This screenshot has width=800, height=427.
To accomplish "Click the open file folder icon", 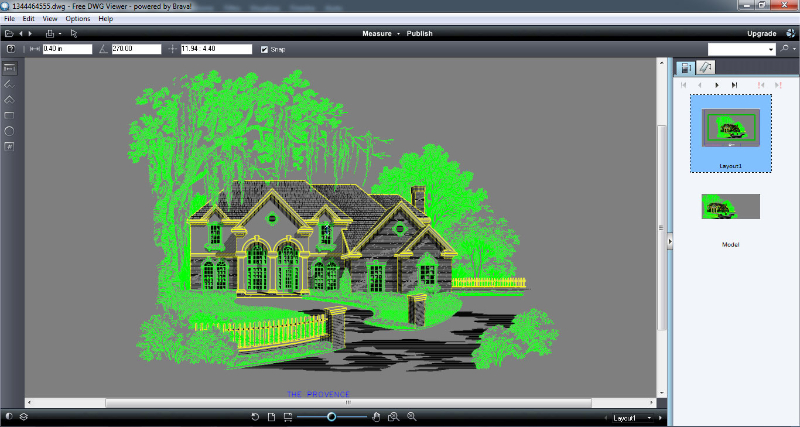I will (8, 33).
